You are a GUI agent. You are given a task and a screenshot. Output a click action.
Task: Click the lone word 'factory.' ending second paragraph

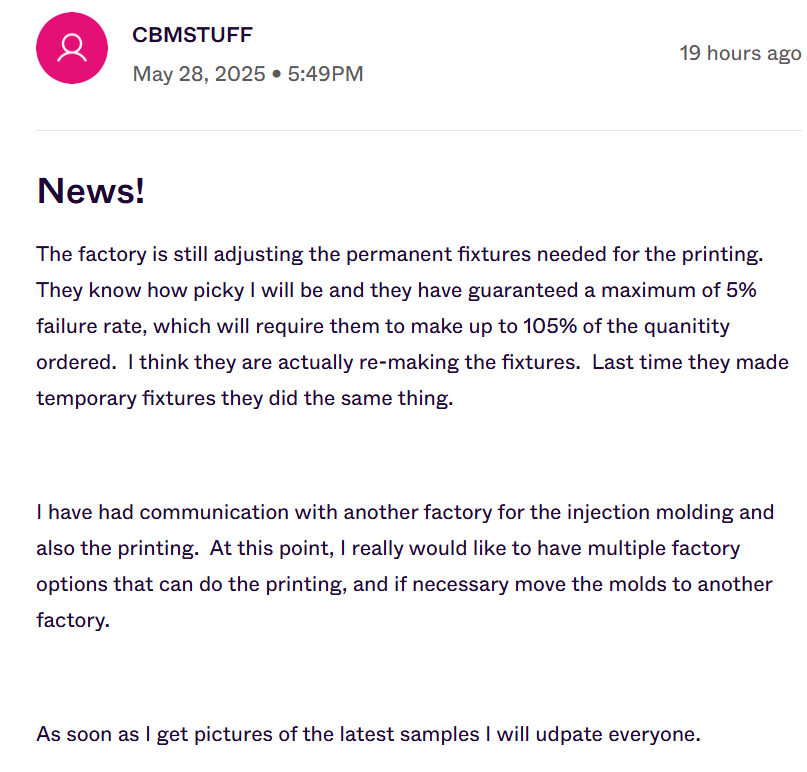[x=73, y=620]
